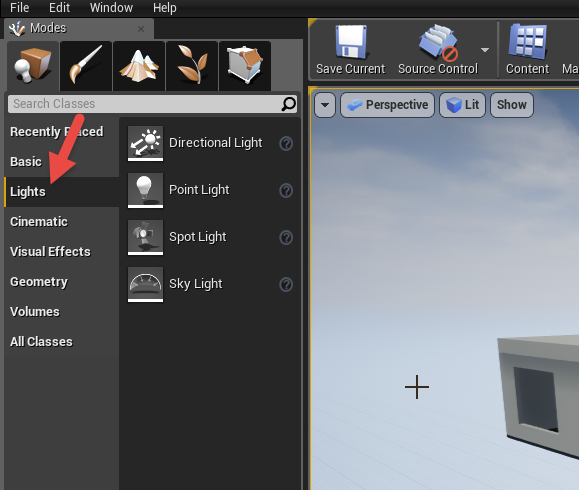The height and width of the screenshot is (490, 579).
Task: Select the Point Light thumbnail
Action: [x=145, y=190]
